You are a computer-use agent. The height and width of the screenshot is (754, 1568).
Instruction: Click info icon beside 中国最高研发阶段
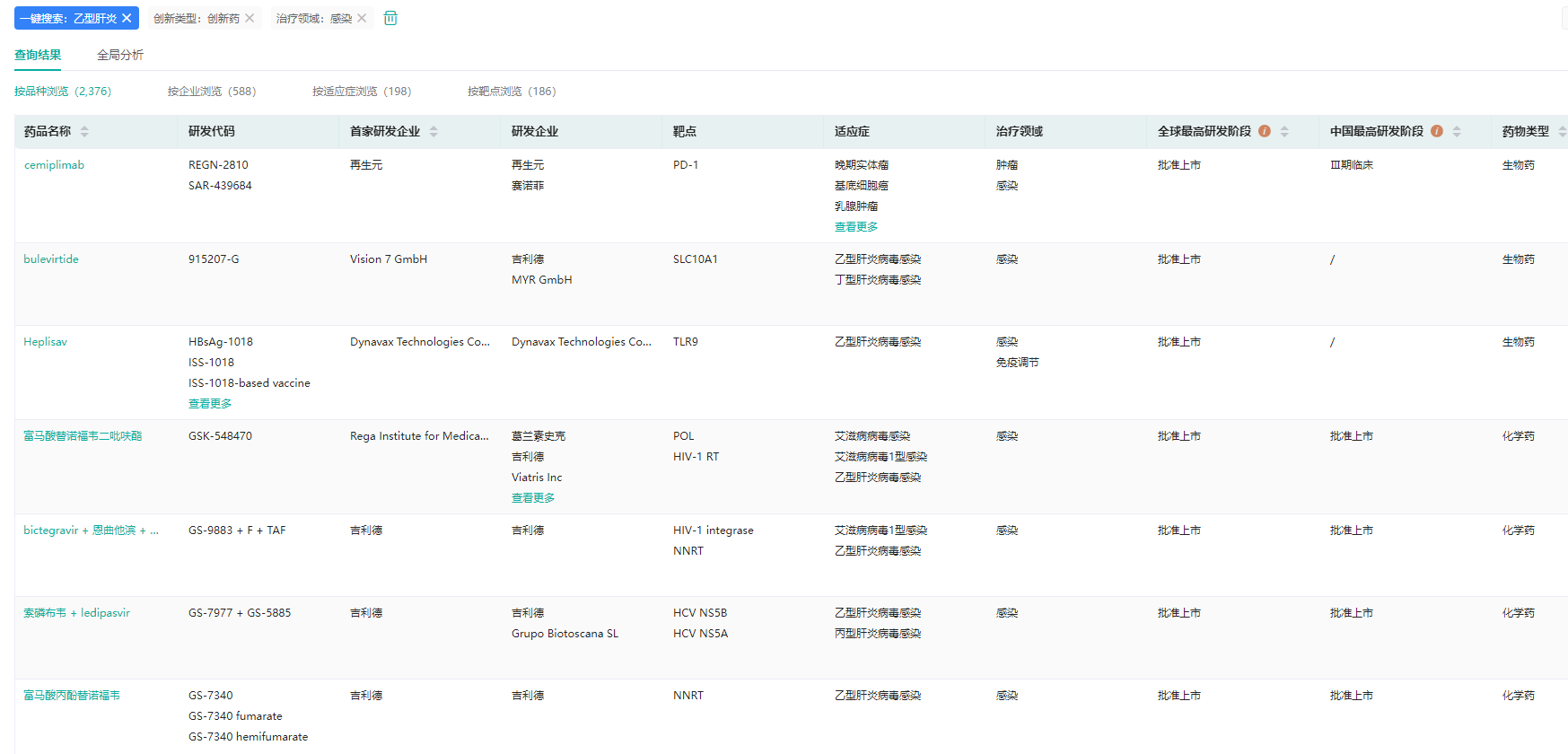point(1437,131)
